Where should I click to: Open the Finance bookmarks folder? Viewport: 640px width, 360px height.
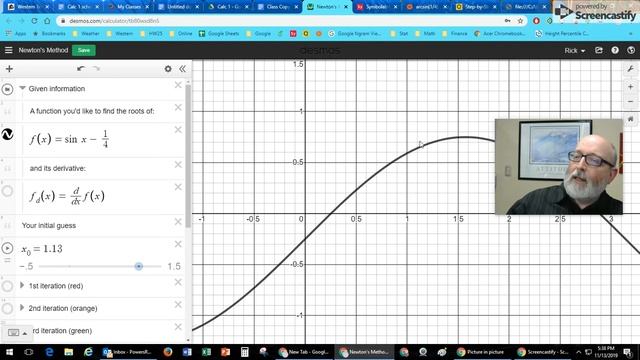click(x=455, y=33)
